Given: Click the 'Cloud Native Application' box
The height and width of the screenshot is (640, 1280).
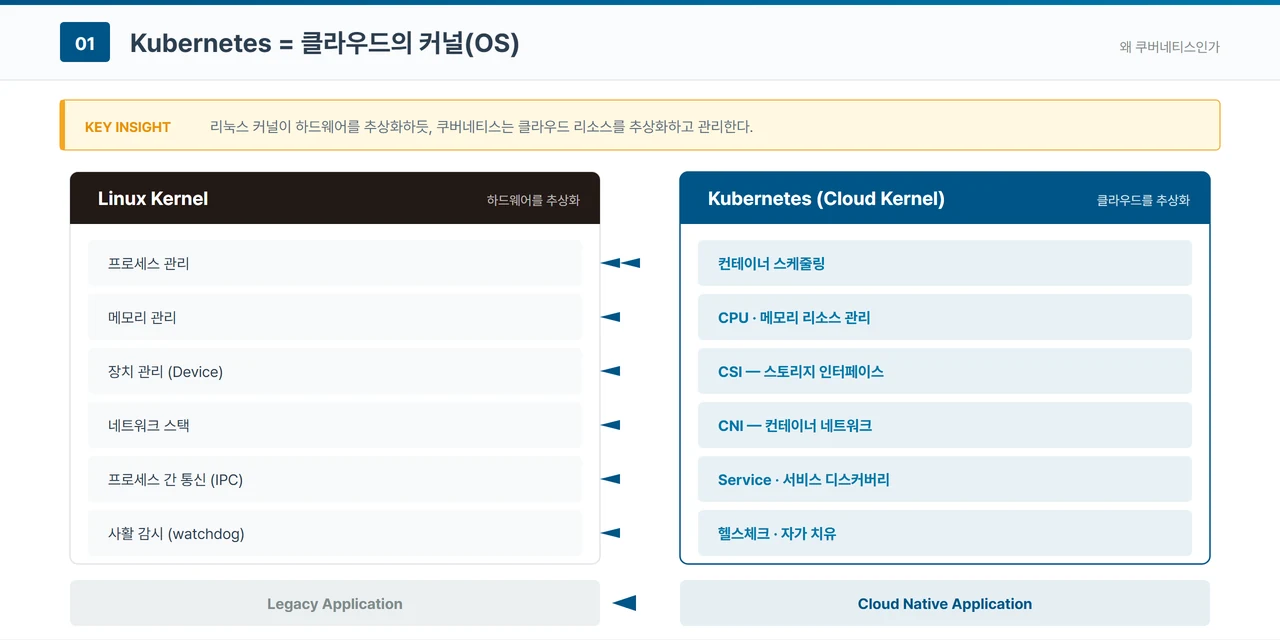Looking at the screenshot, I should 945,603.
